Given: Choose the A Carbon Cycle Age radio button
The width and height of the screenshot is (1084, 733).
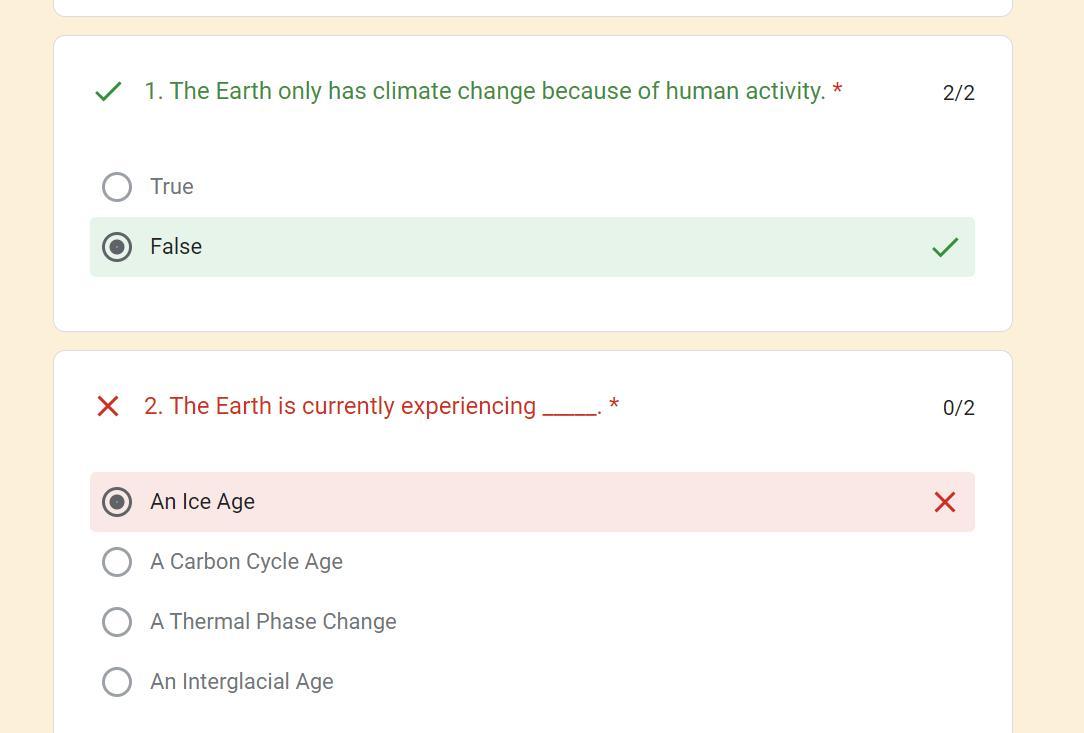Looking at the screenshot, I should click(x=117, y=562).
